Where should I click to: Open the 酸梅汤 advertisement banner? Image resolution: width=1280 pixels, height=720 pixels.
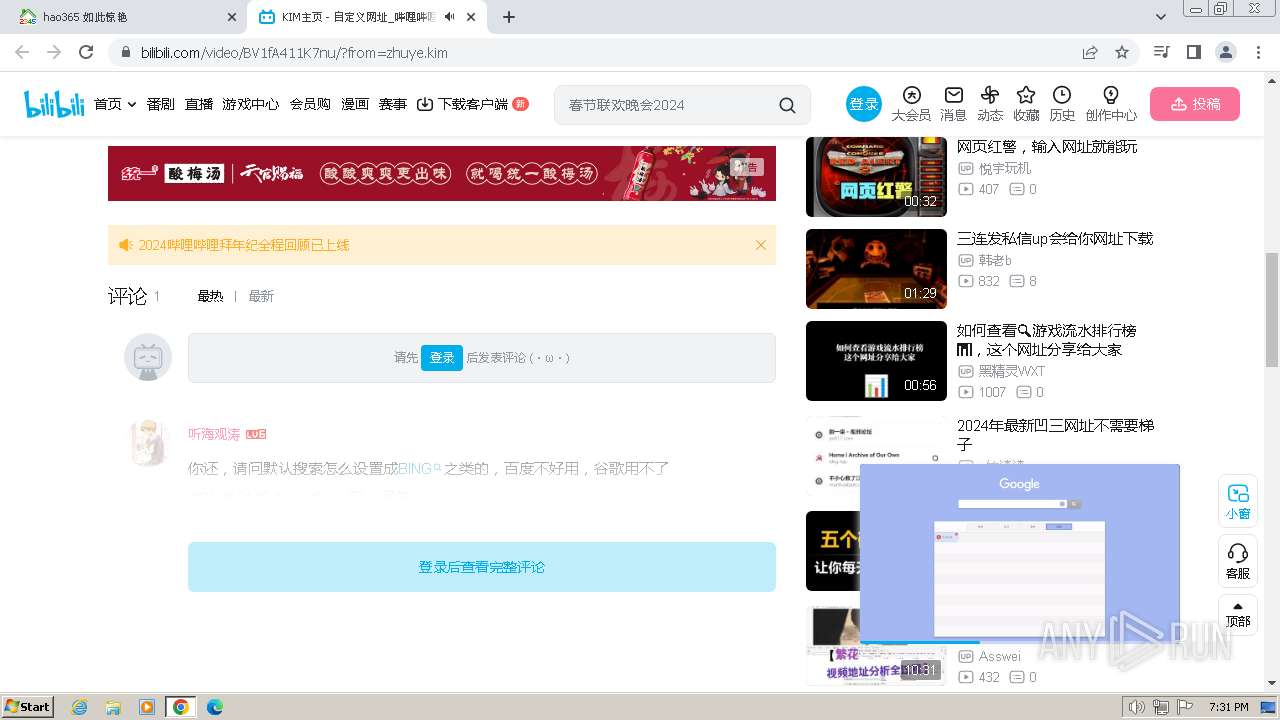coord(442,173)
